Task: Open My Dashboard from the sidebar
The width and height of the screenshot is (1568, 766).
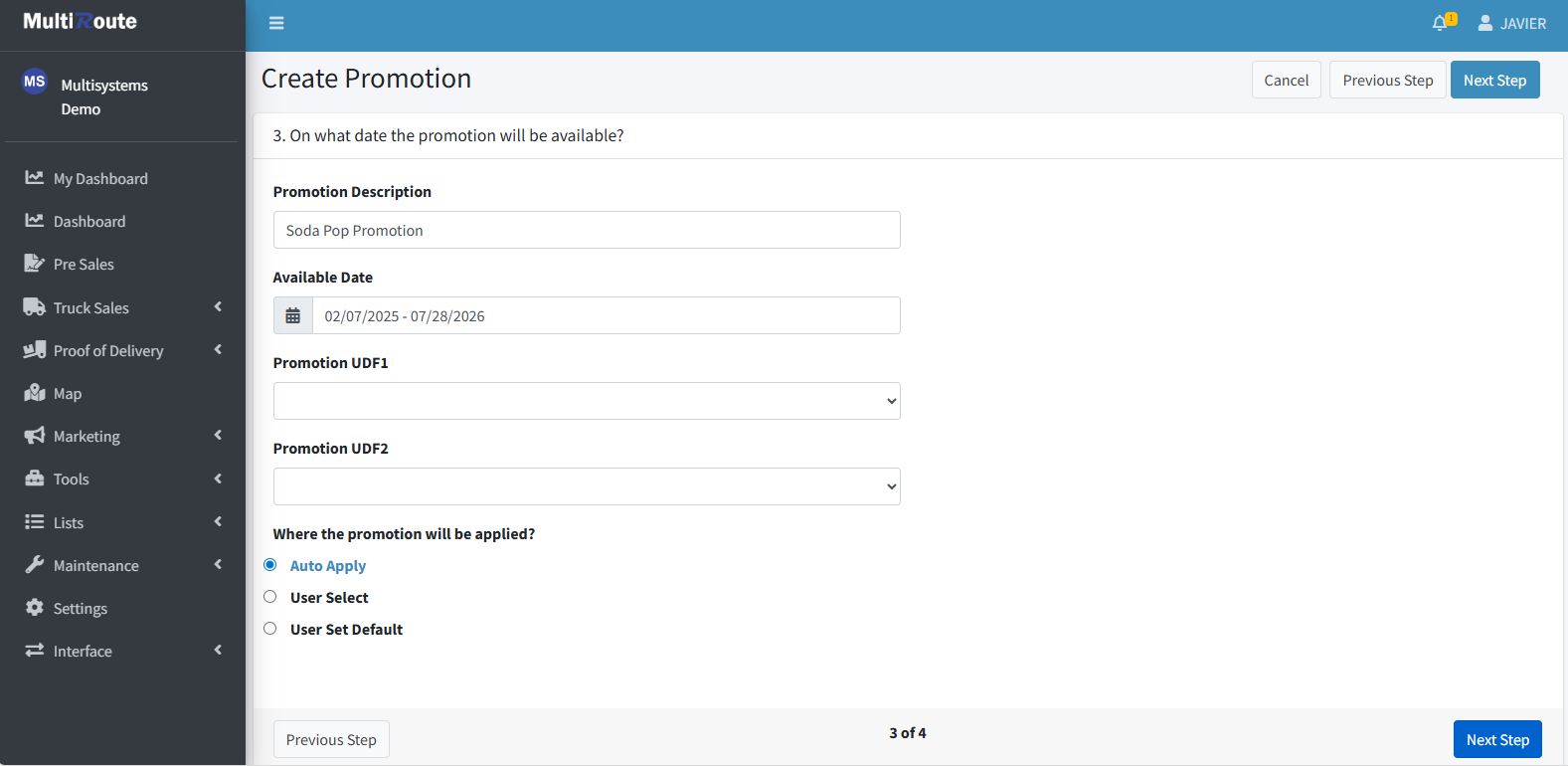Action: (x=99, y=179)
